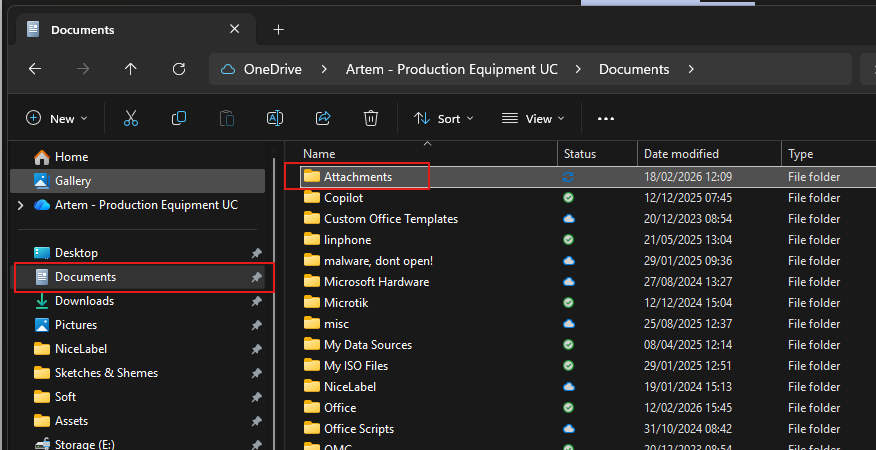
Task: Unpin Documents from Quick access
Action: coord(256,277)
